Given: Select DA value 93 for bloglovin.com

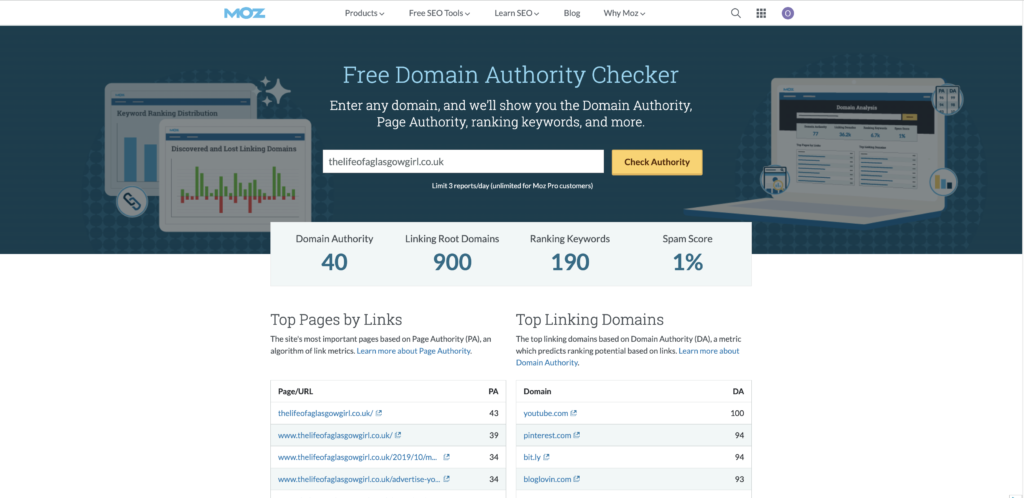Looking at the screenshot, I should click(739, 479).
